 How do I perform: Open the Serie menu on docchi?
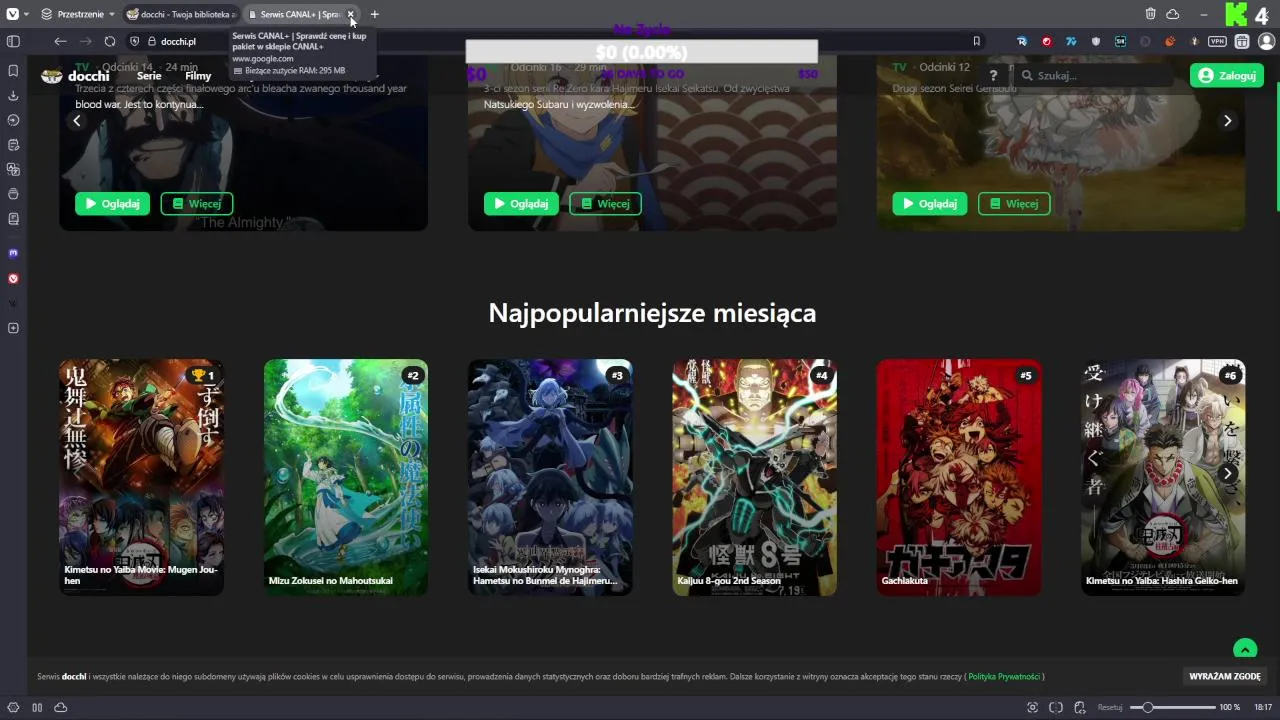point(149,76)
